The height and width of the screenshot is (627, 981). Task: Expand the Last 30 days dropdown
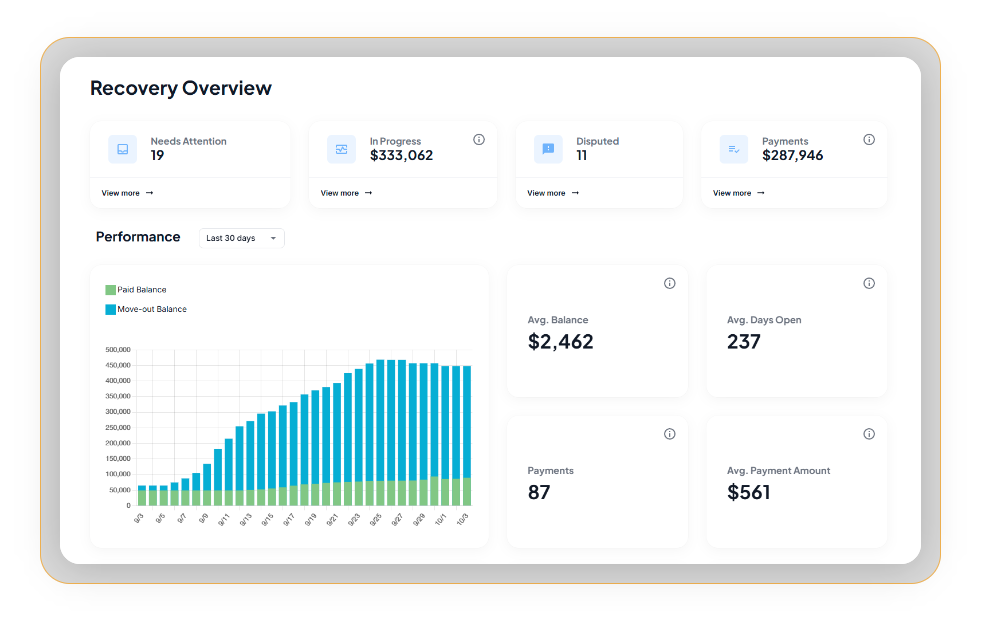(241, 238)
